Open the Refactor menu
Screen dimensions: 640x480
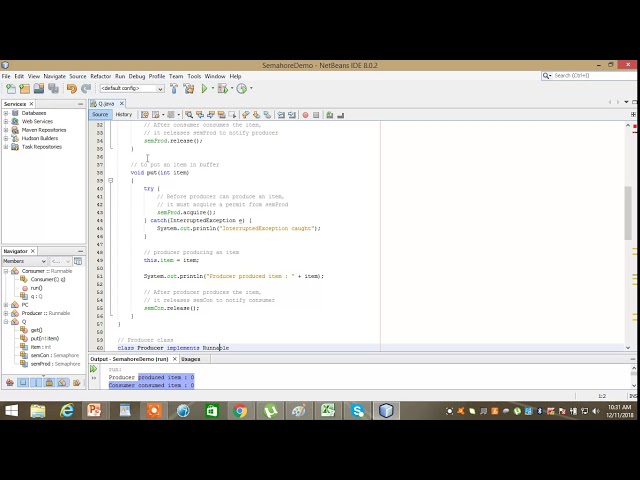100,76
